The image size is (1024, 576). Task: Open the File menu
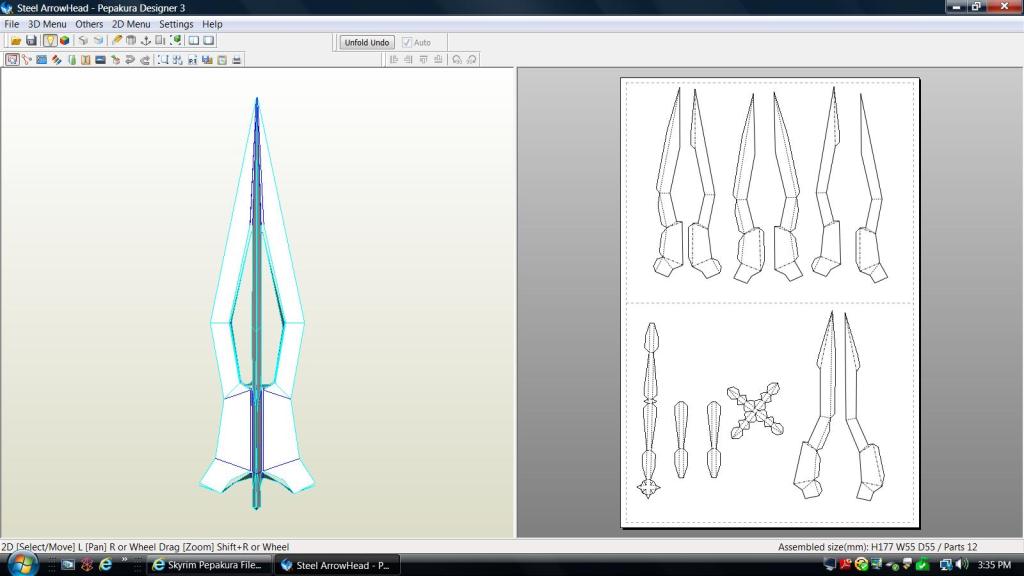click(12, 24)
